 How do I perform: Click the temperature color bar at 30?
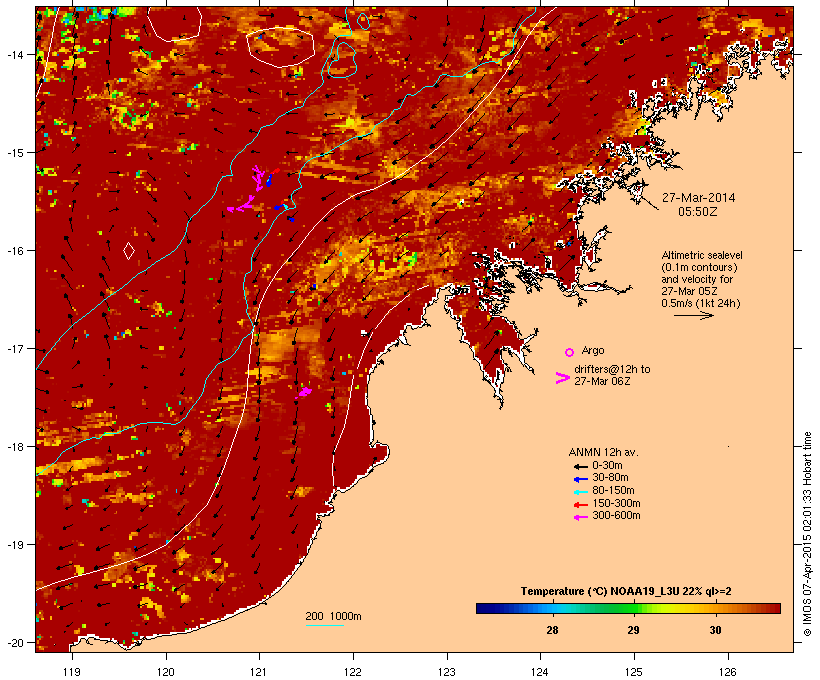coord(715,608)
